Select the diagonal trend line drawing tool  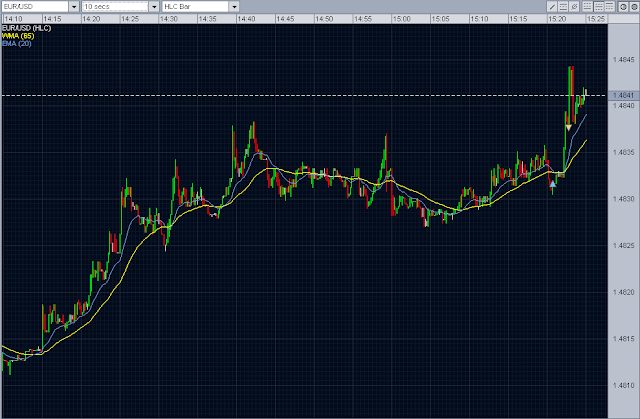pyautogui.click(x=552, y=7)
